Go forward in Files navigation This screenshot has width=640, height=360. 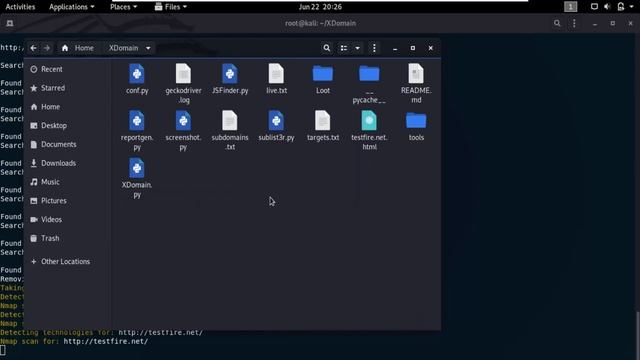coord(47,48)
